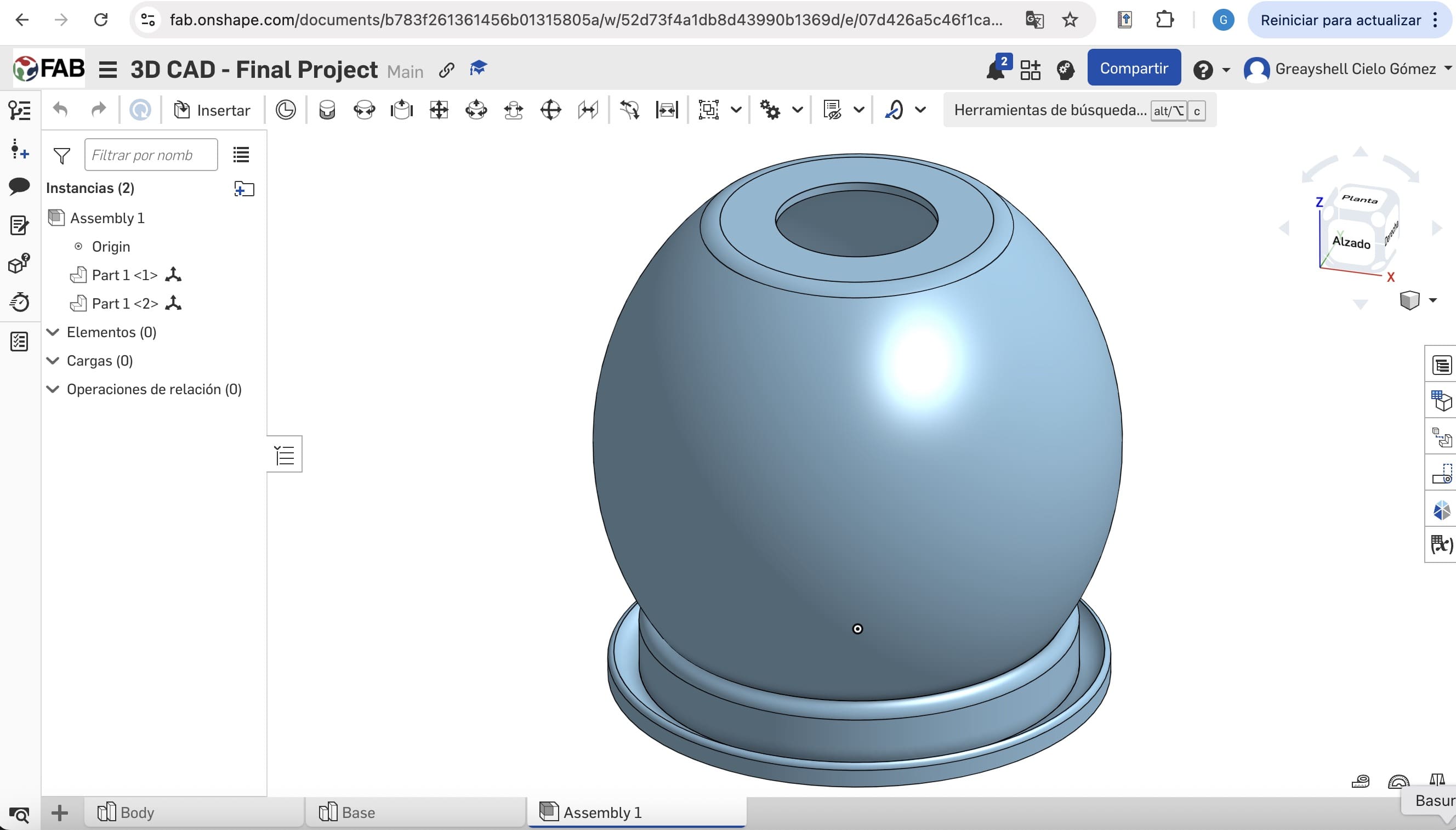Select the Revolute mate tool

pyautogui.click(x=364, y=110)
